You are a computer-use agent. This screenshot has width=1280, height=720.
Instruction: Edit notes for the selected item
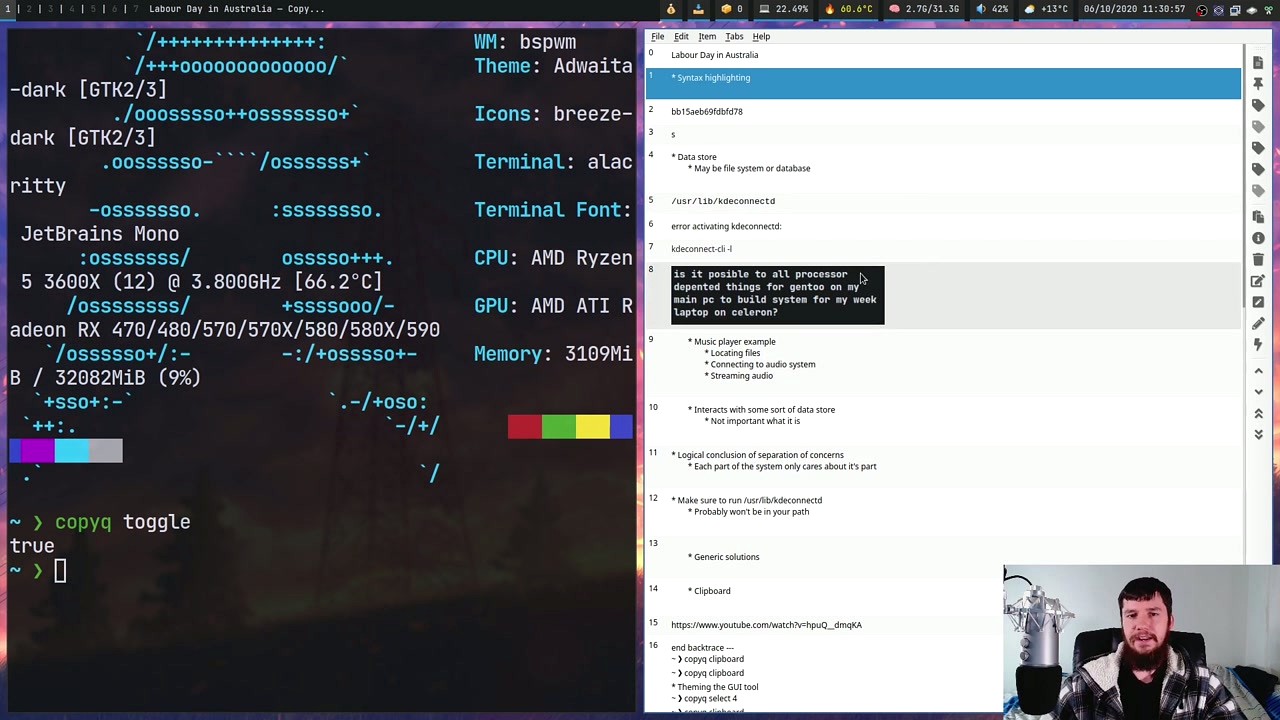tap(1258, 281)
